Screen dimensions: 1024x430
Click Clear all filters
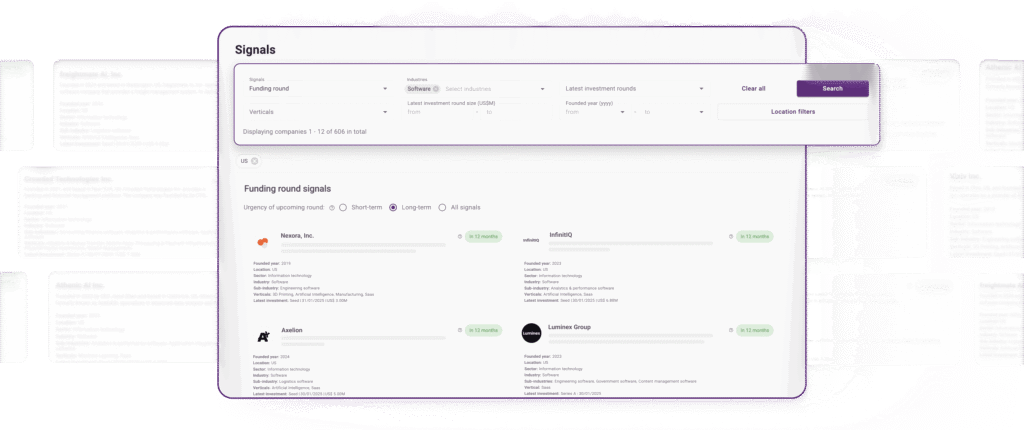pyautogui.click(x=753, y=88)
